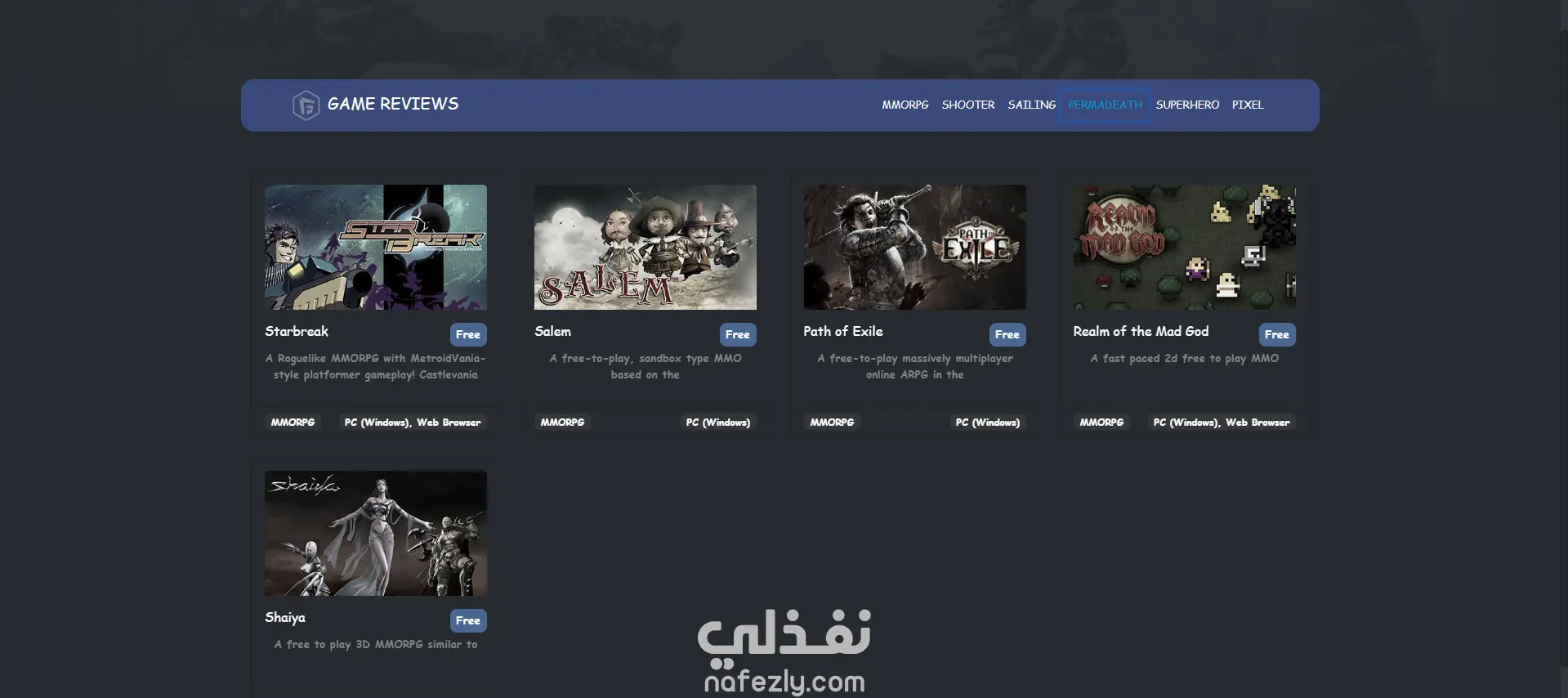Screen dimensions: 1568x698
Task: Click Salem's 'sandbox type MMO' description
Action: click(x=646, y=366)
